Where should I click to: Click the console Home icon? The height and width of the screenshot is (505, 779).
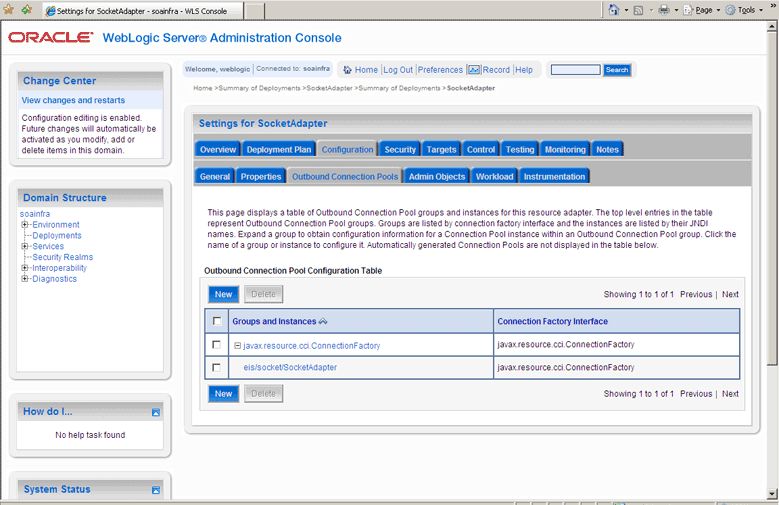(x=348, y=70)
